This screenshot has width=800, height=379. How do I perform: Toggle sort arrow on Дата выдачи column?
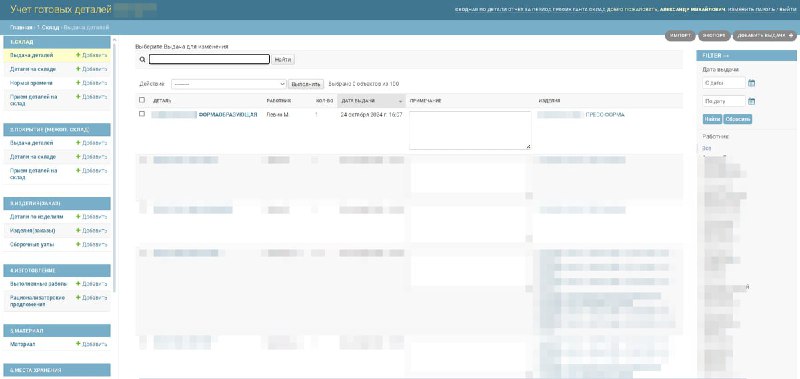[x=400, y=101]
